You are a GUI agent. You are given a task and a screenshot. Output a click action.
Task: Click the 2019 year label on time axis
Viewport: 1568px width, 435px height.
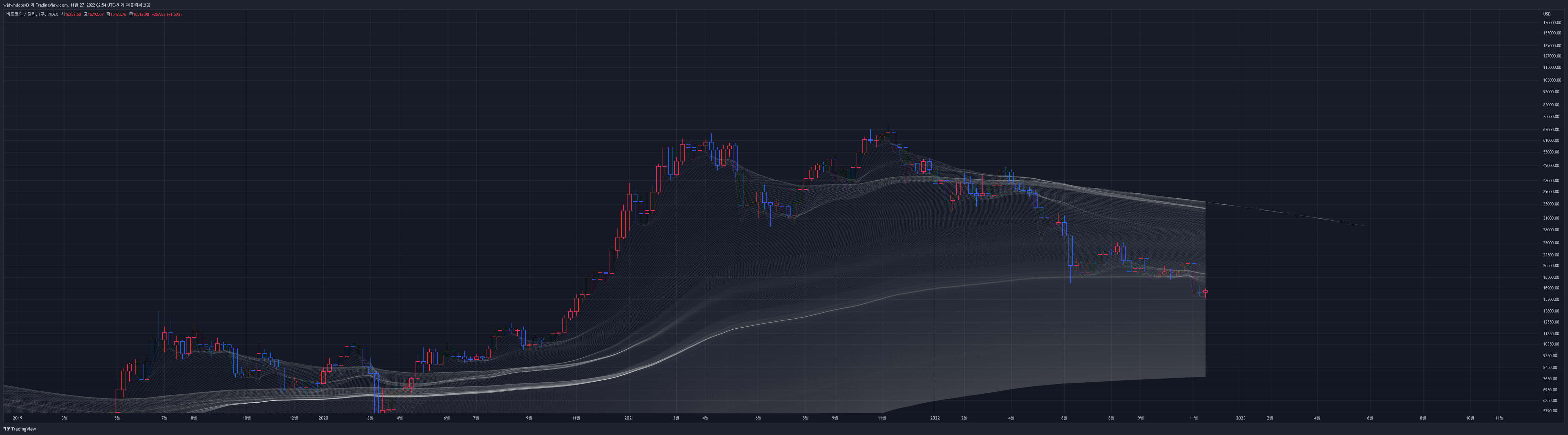click(18, 418)
